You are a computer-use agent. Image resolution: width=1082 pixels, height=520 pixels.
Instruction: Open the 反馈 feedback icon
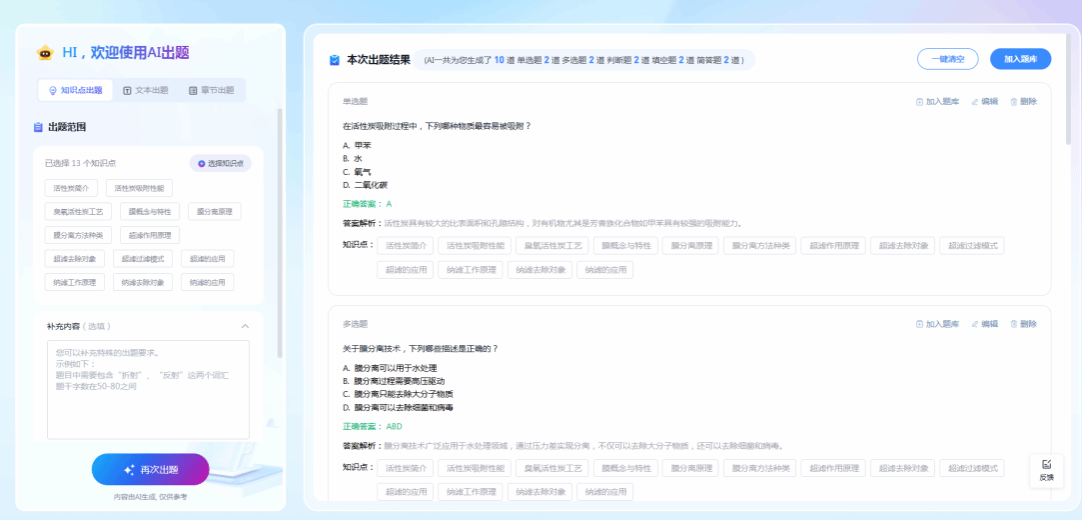click(x=1046, y=465)
